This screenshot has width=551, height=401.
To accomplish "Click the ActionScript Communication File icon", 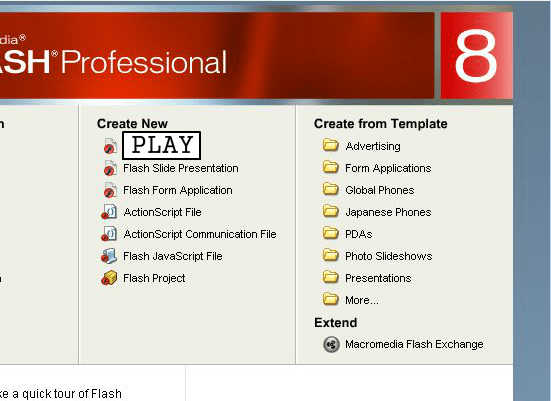I will 109,234.
